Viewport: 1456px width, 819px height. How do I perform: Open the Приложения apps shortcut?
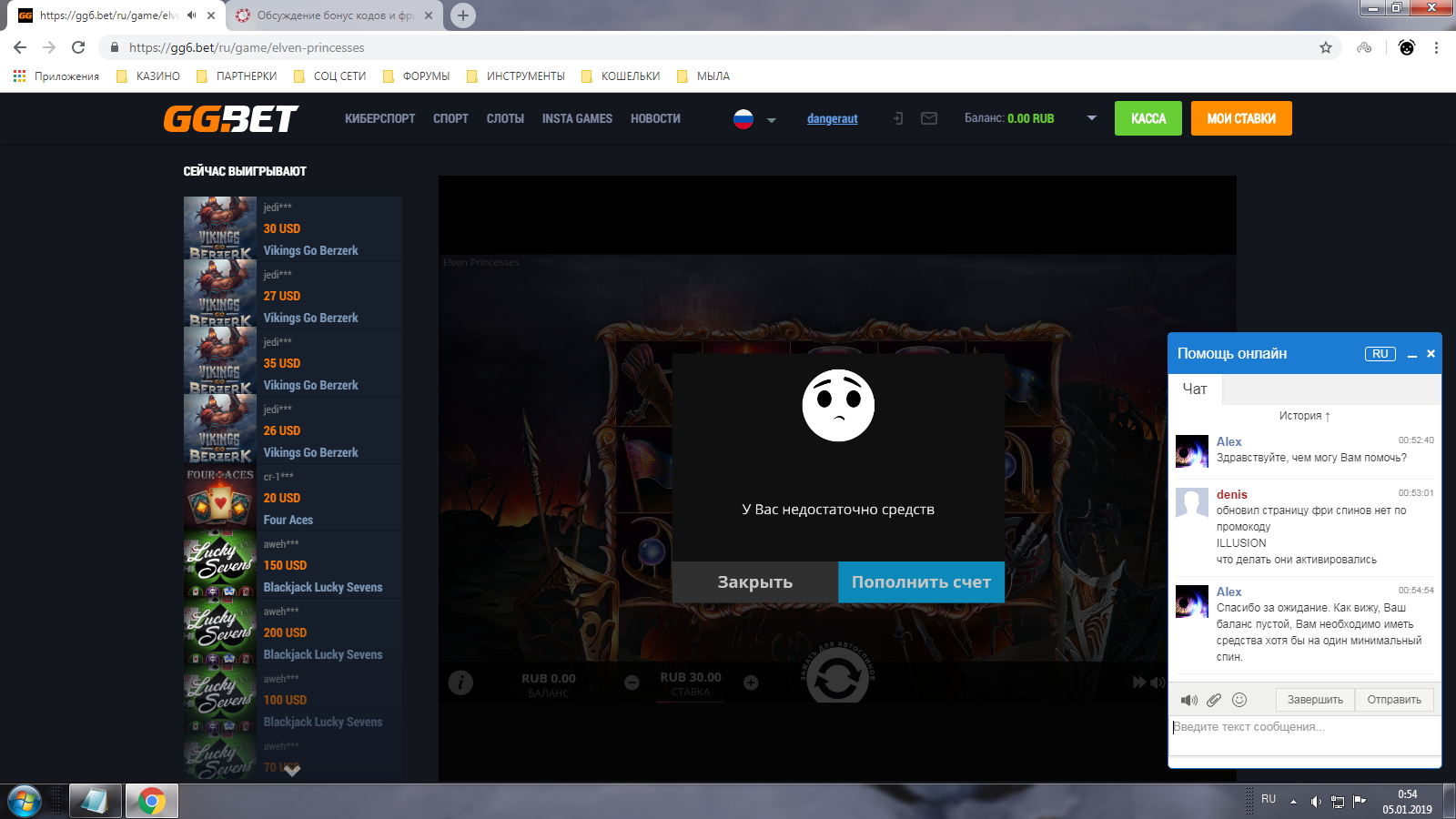tap(56, 76)
